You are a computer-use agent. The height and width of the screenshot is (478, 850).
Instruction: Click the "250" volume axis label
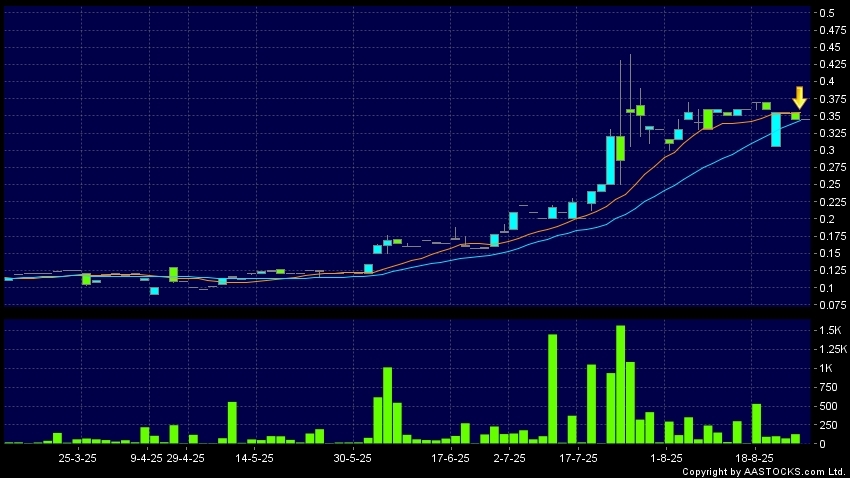point(828,425)
